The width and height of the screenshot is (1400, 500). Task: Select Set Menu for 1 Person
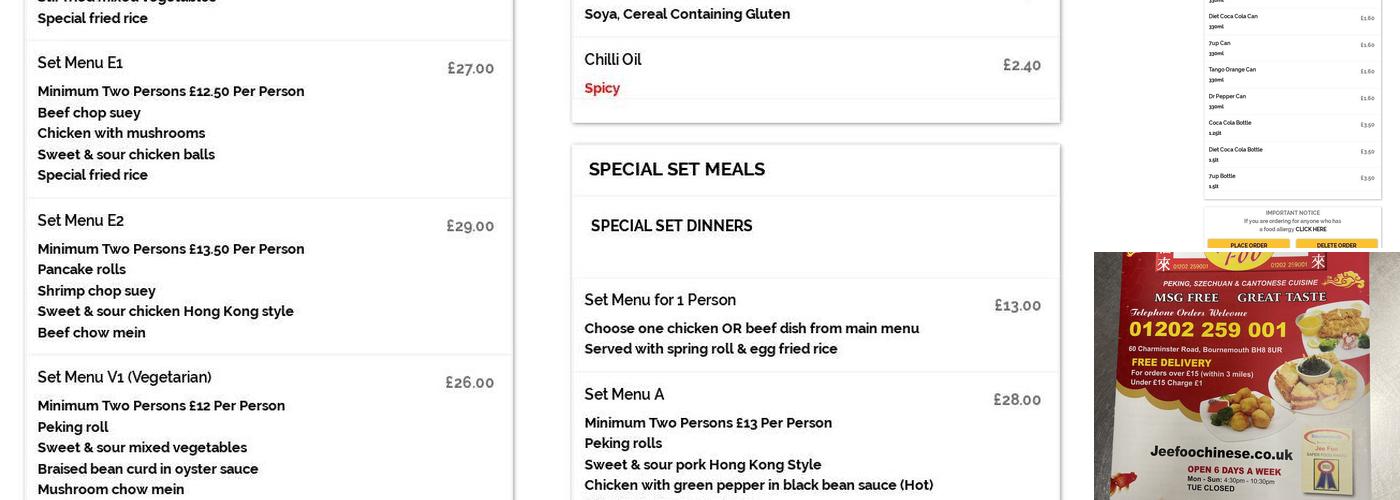pos(660,300)
